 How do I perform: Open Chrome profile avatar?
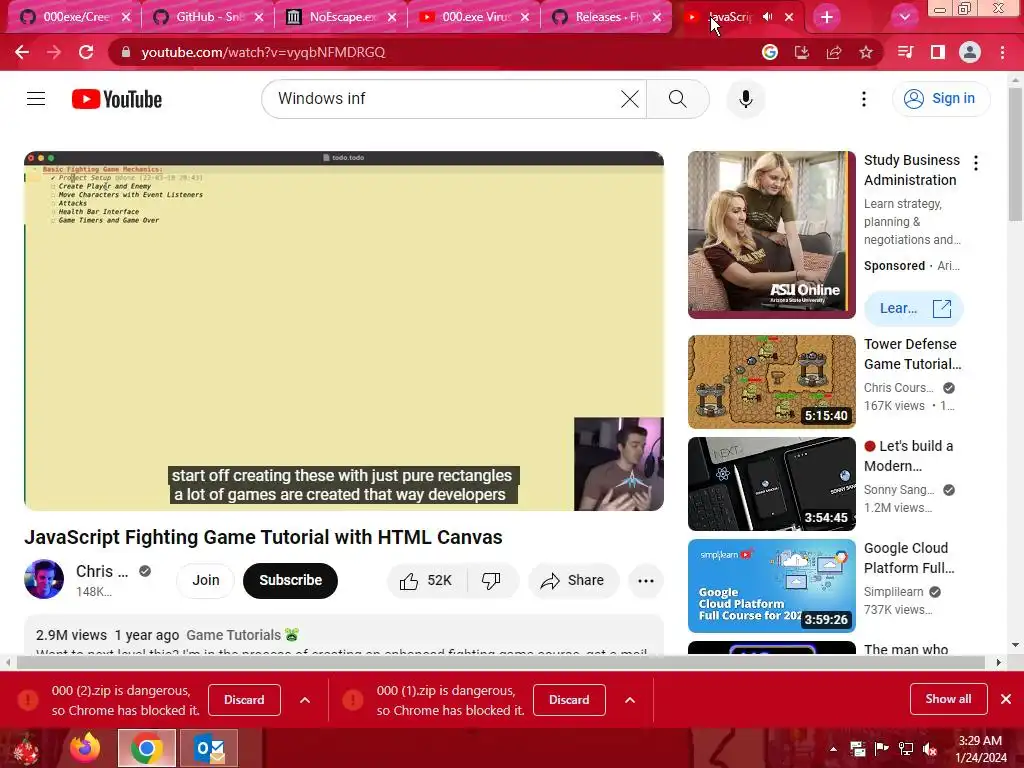click(x=970, y=52)
